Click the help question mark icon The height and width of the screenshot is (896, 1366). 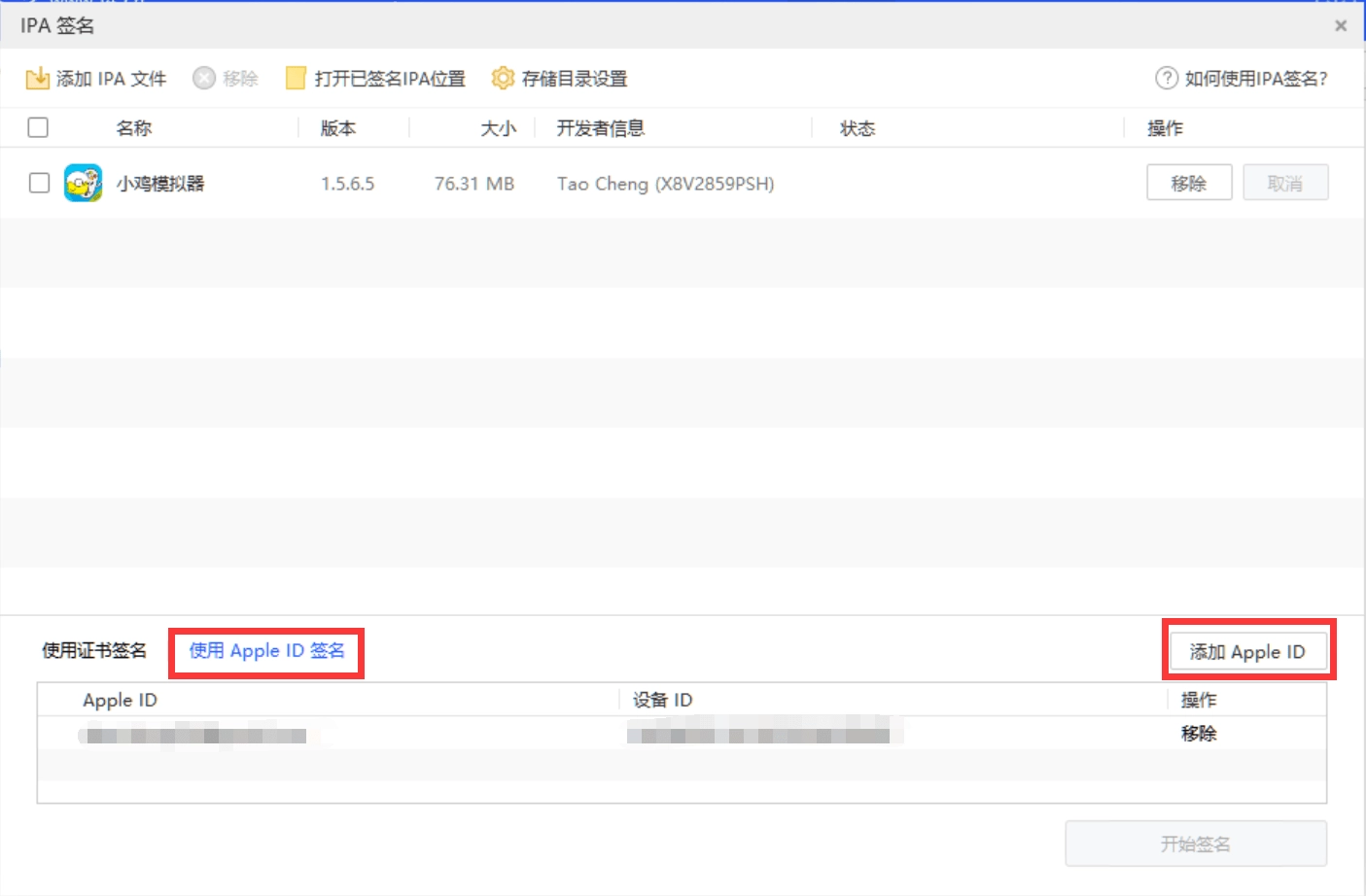[x=1166, y=79]
